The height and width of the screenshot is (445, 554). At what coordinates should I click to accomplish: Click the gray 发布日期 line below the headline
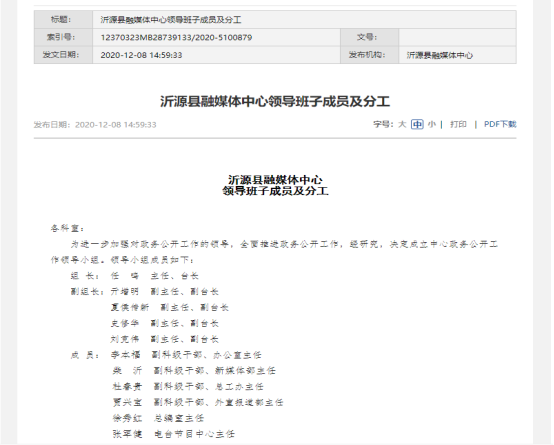[95, 125]
